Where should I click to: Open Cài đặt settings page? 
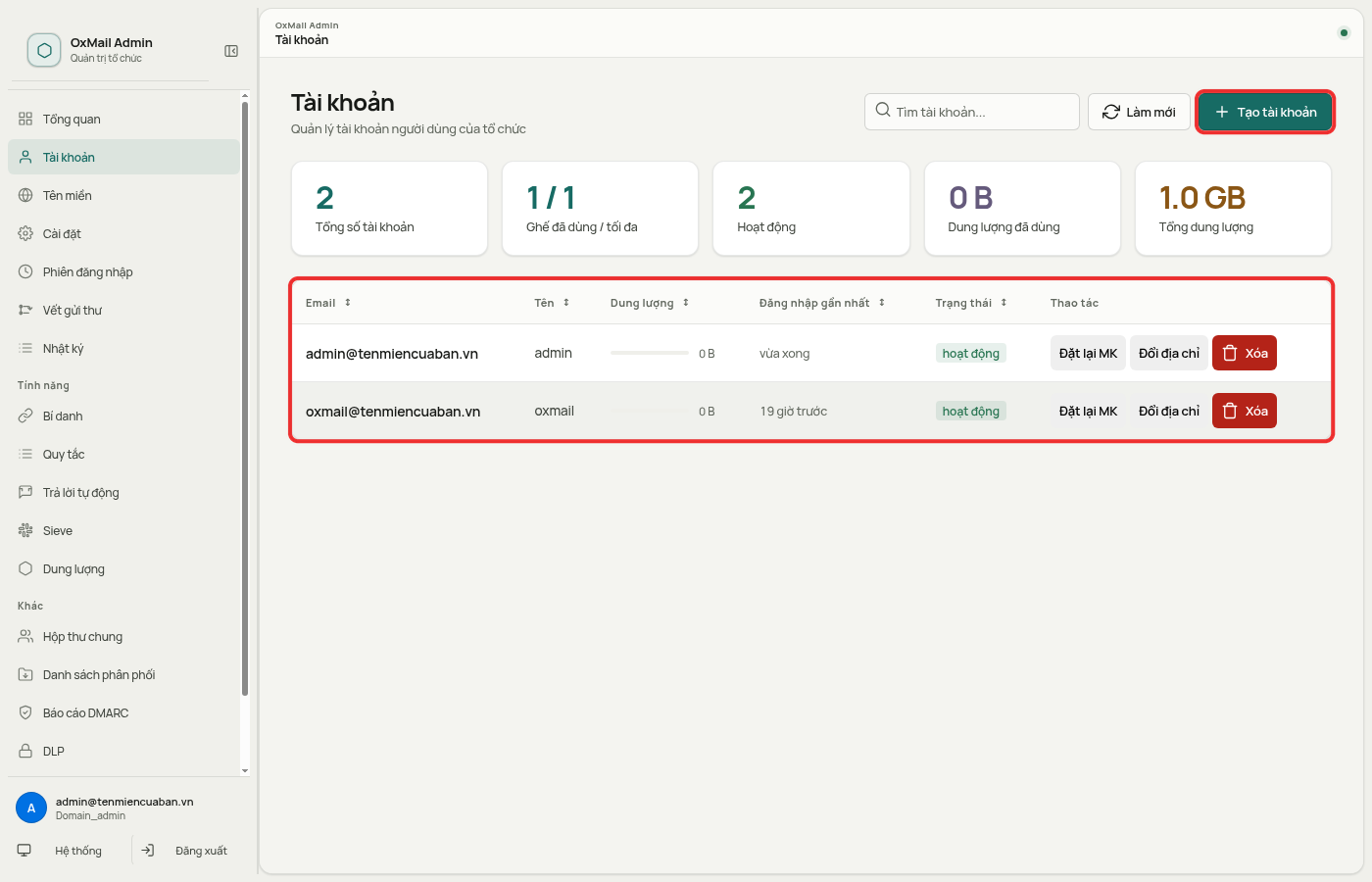(x=123, y=233)
